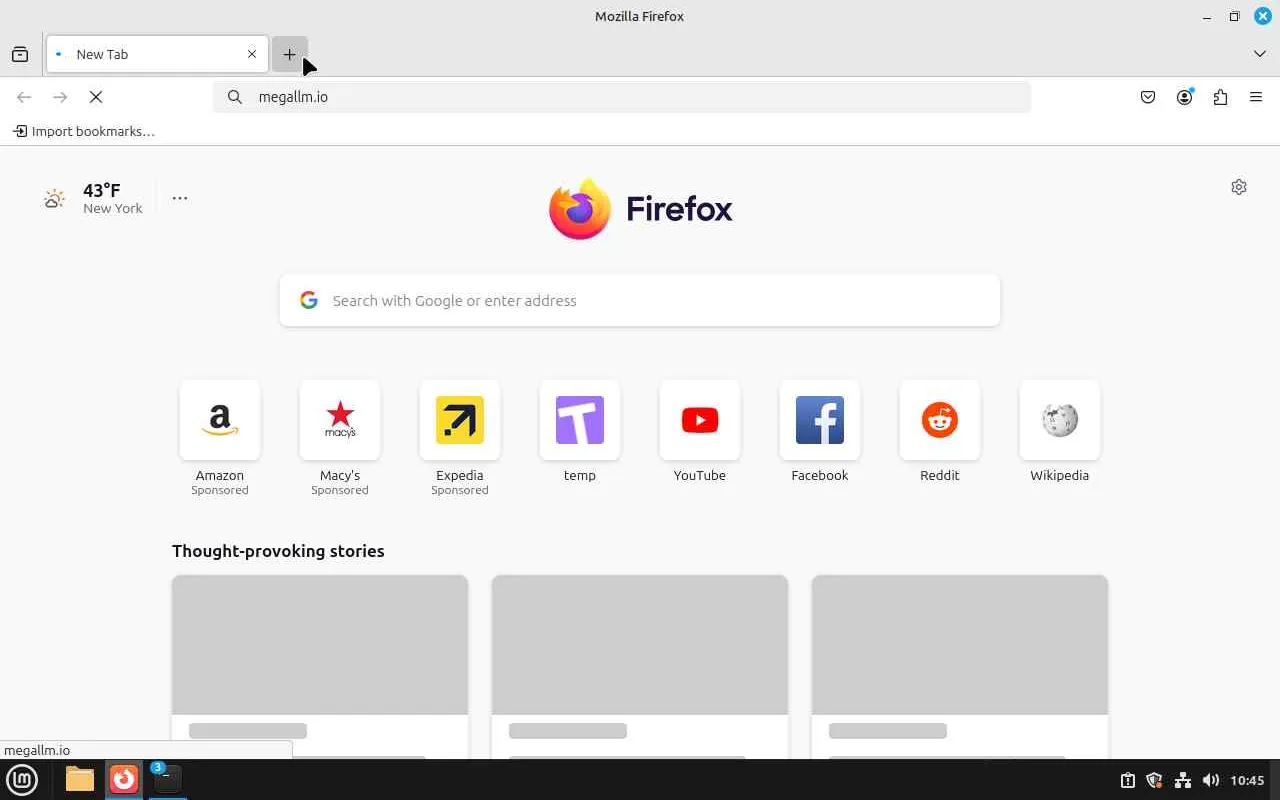The width and height of the screenshot is (1280, 800).
Task: Stop loading the page
Action: coord(96,97)
